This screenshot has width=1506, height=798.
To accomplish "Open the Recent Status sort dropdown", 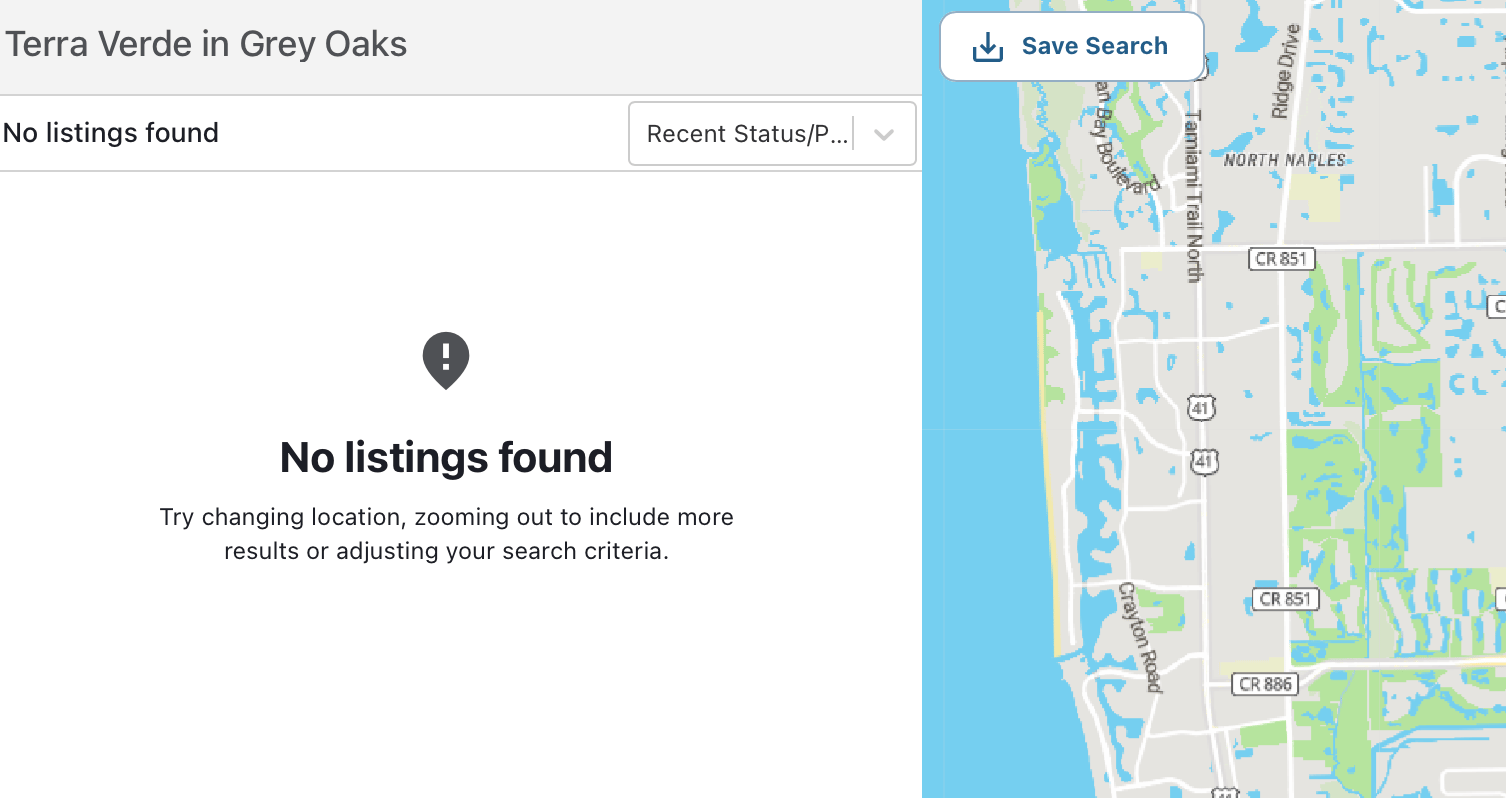I will pyautogui.click(x=748, y=134).
